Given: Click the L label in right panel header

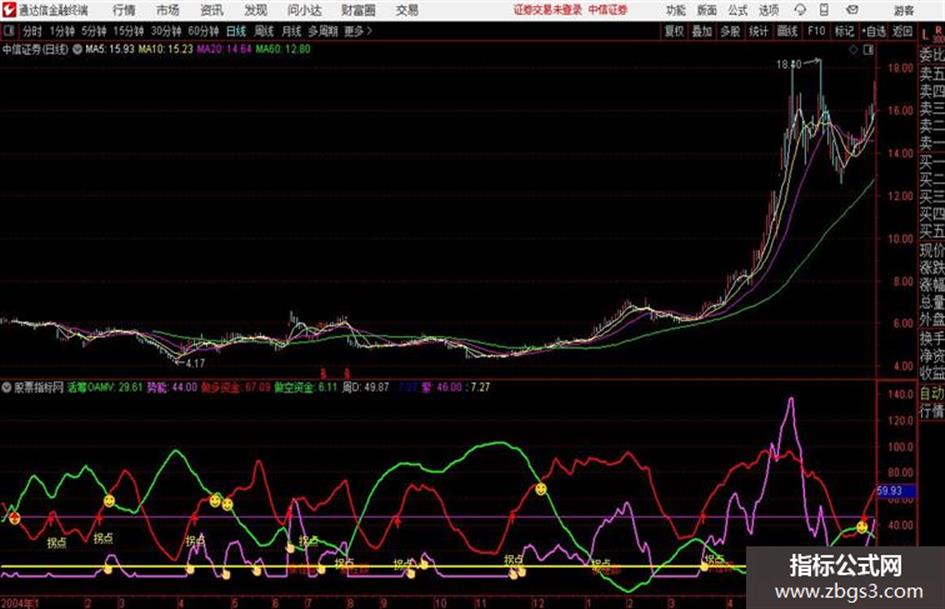Looking at the screenshot, I should [925, 35].
